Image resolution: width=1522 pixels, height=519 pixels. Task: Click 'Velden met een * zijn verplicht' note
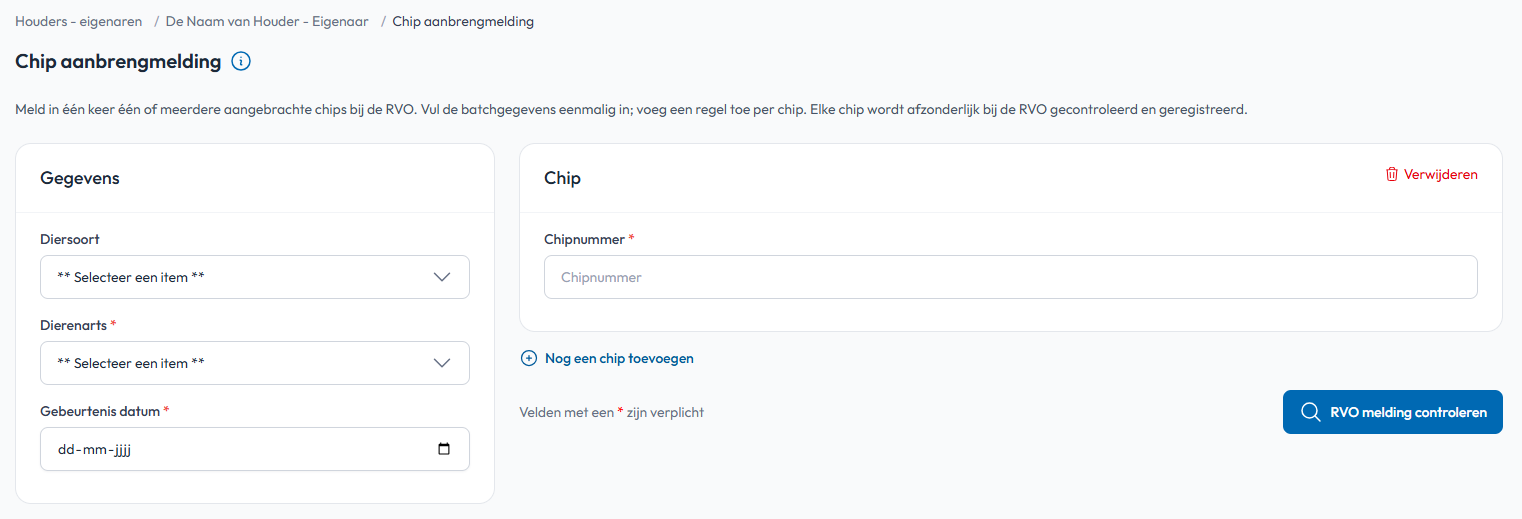pos(612,412)
